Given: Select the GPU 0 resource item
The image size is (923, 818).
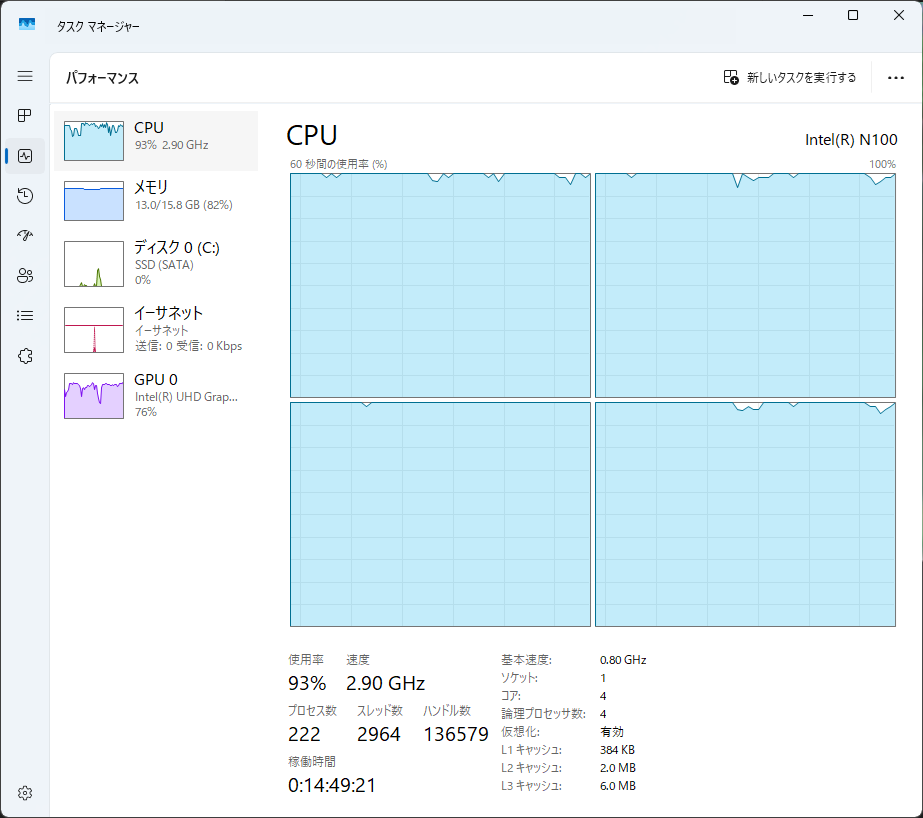Looking at the screenshot, I should point(156,395).
